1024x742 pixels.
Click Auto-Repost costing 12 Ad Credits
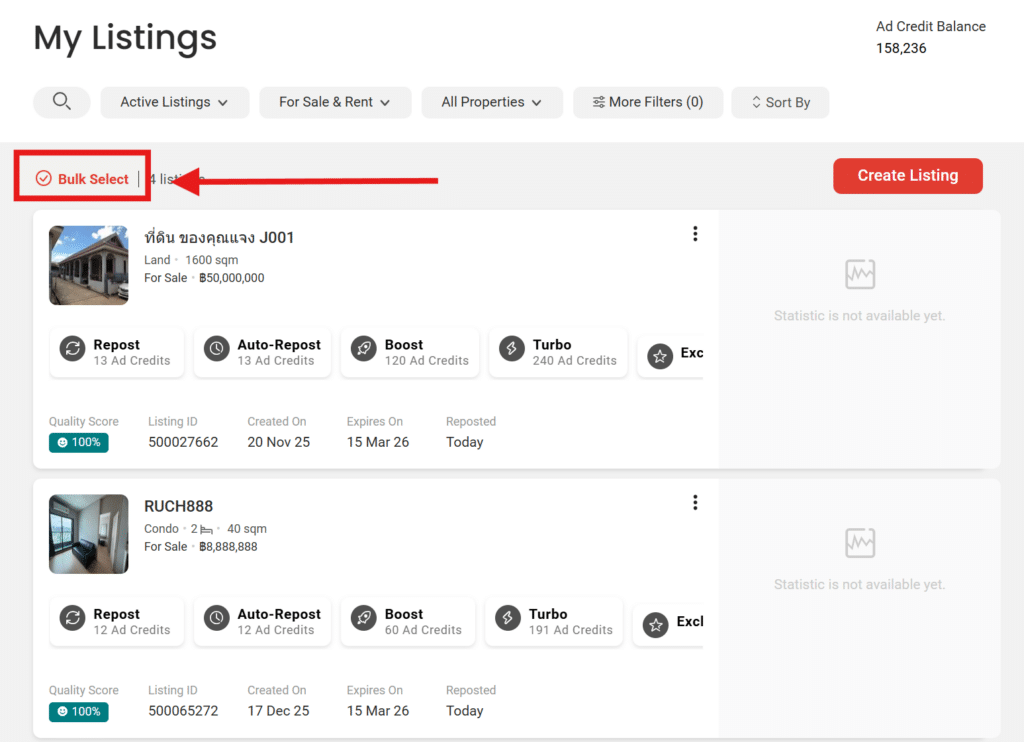pos(262,622)
